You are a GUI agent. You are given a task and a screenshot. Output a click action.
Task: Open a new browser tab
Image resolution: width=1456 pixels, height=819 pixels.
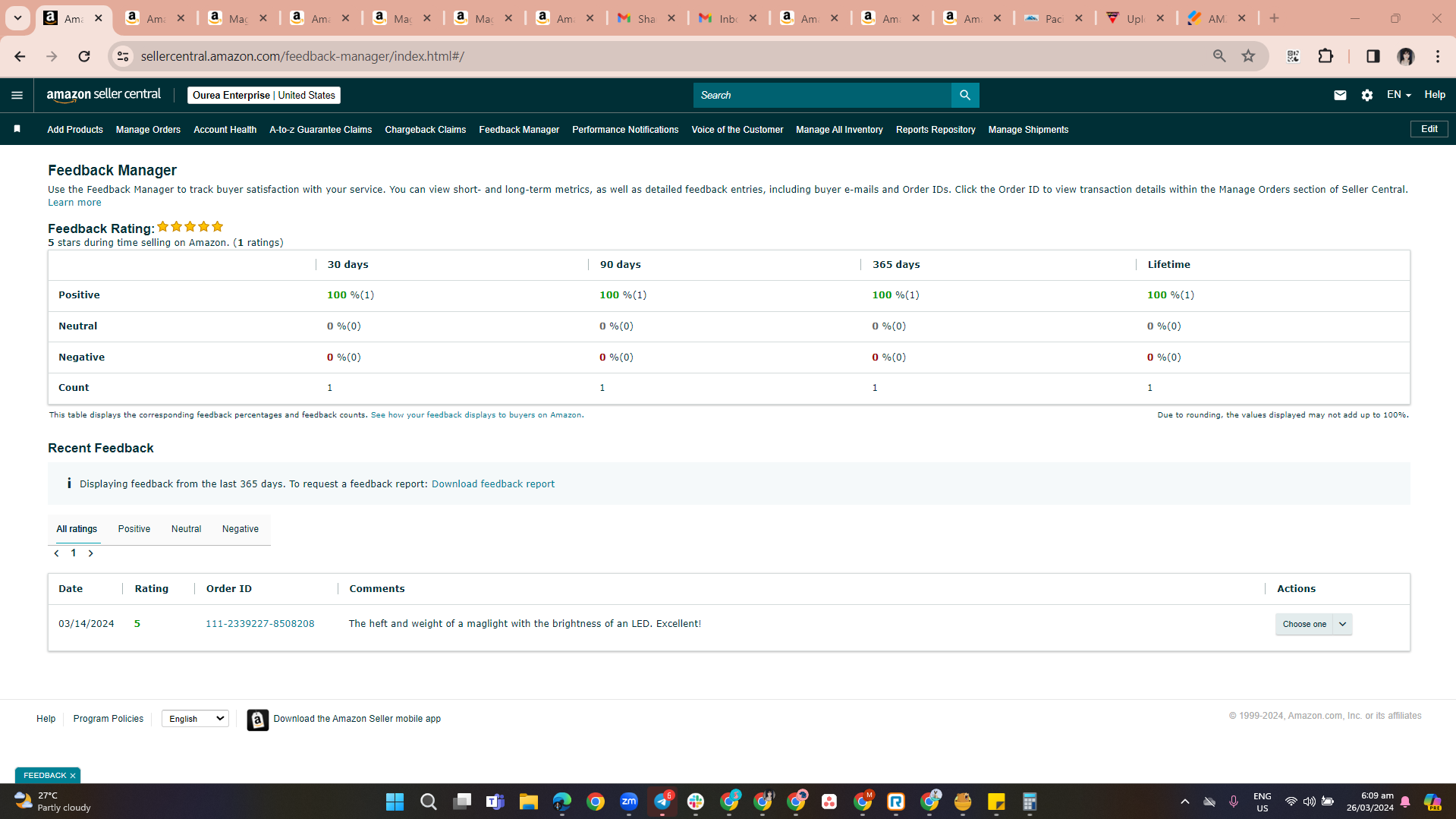click(x=1274, y=18)
